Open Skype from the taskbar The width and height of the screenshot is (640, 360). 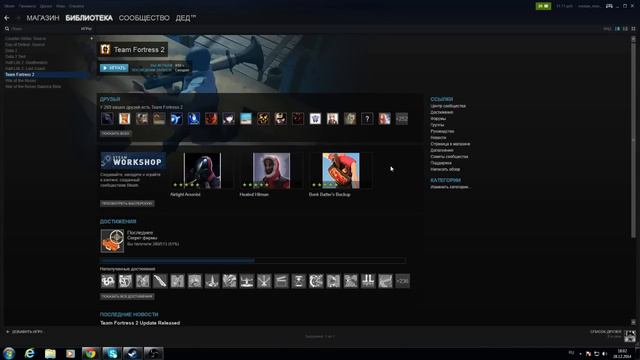(112, 353)
